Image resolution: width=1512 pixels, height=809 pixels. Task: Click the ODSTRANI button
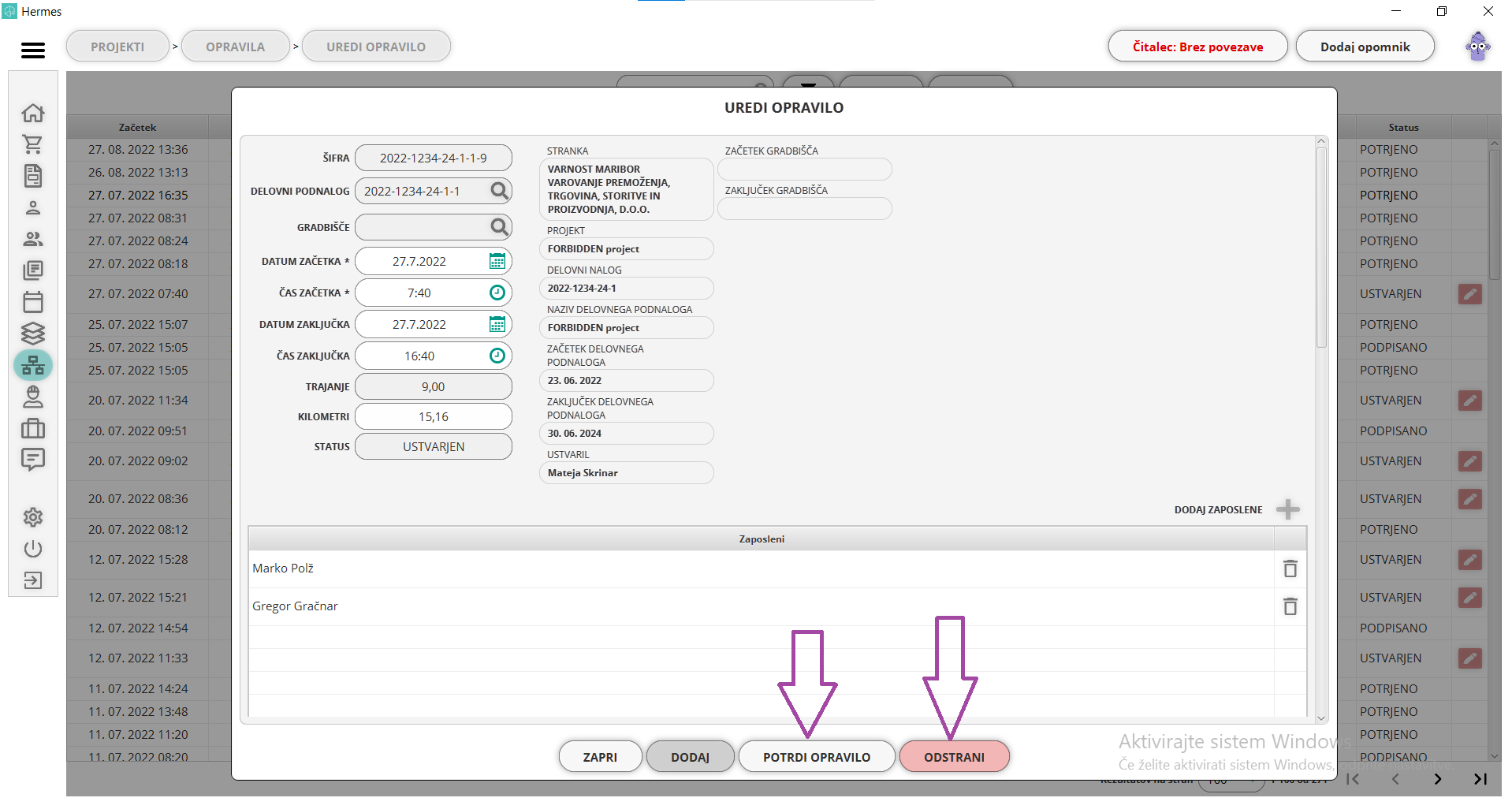click(x=955, y=757)
